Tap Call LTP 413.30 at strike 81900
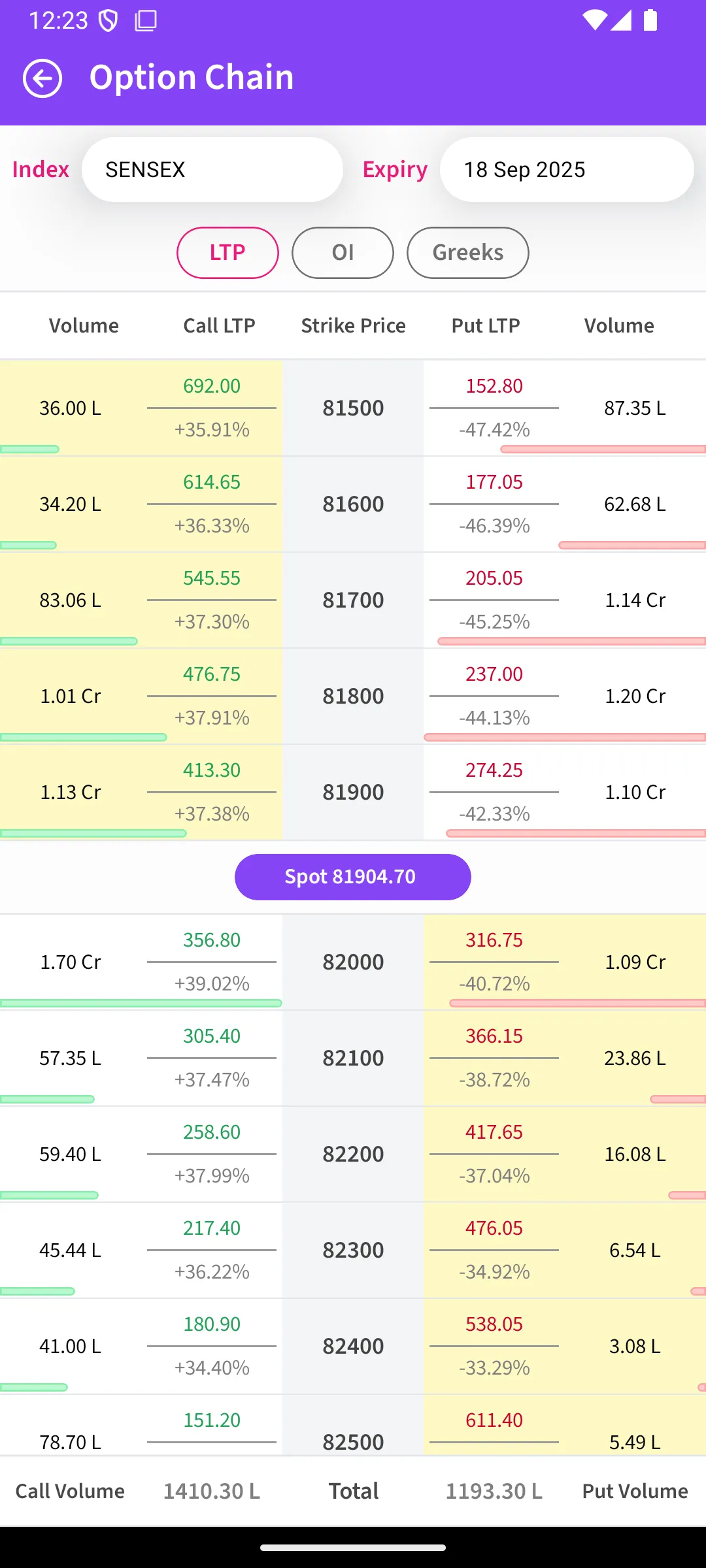706x1568 pixels. [x=212, y=770]
